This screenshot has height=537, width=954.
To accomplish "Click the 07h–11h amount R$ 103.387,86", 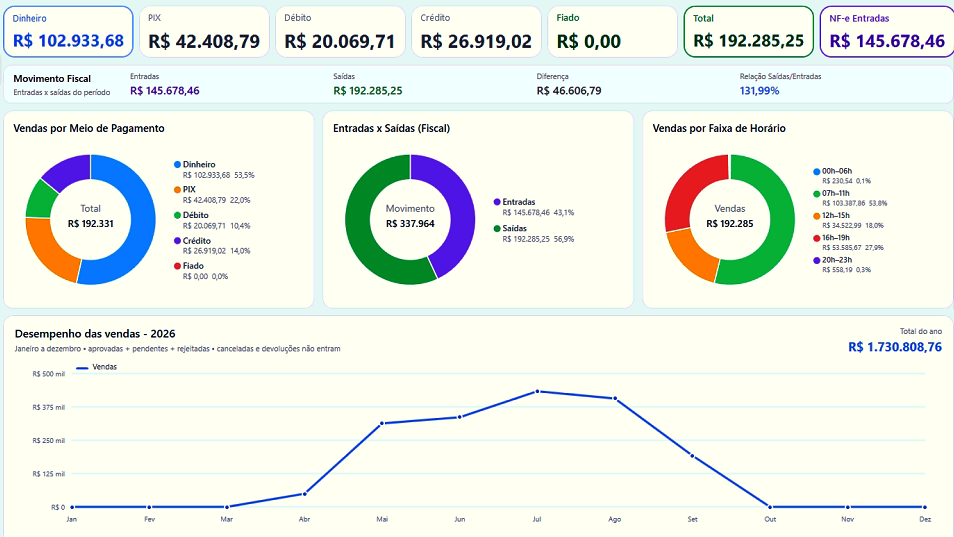I will point(843,203).
